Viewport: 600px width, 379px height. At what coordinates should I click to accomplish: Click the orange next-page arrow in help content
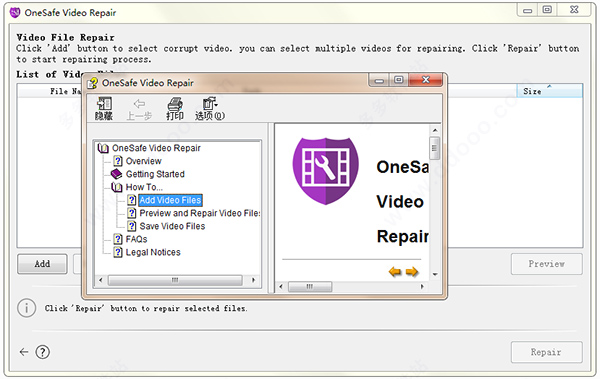coord(412,272)
